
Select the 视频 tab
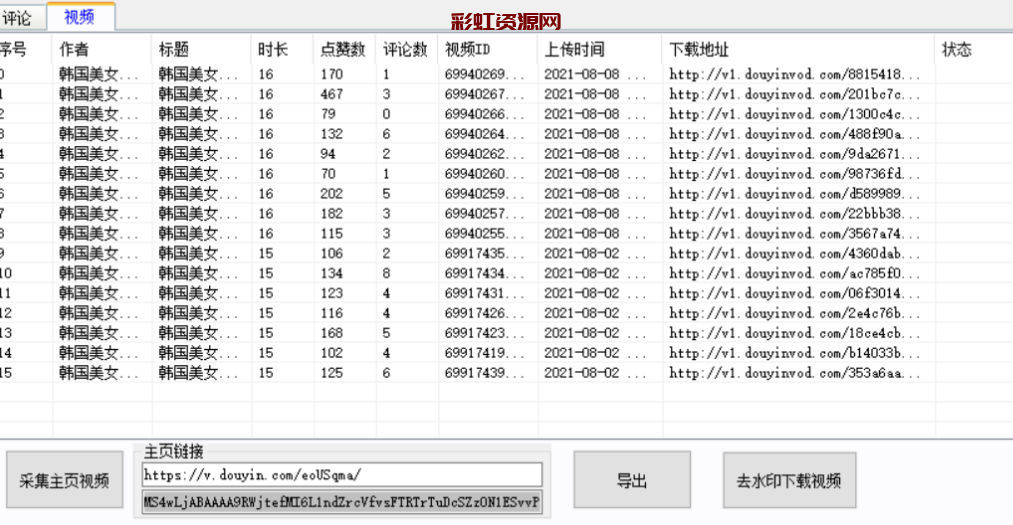pos(81,16)
